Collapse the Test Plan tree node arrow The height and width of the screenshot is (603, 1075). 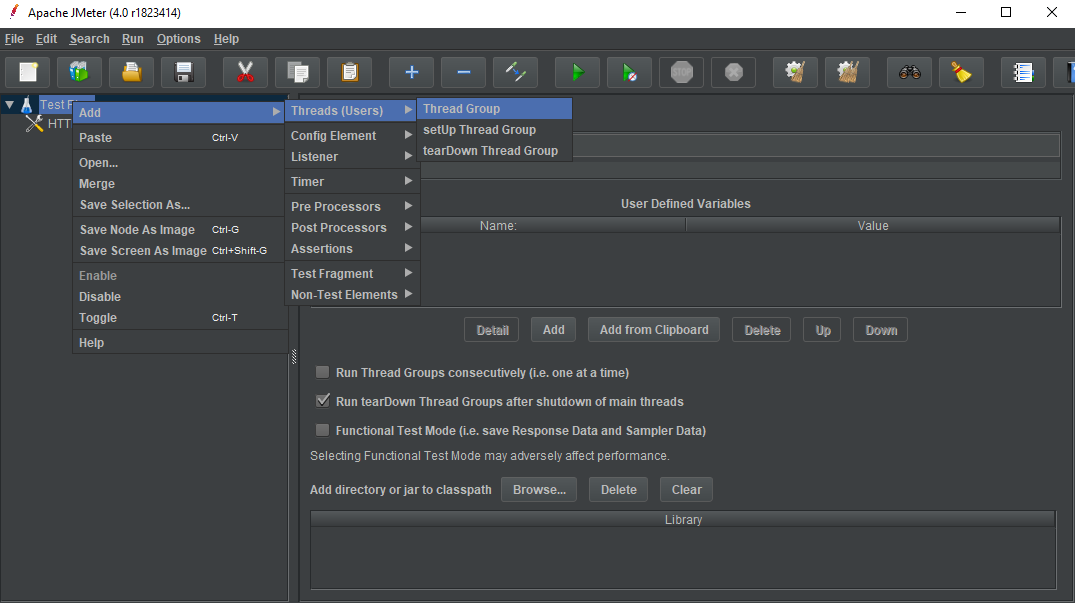coord(10,105)
